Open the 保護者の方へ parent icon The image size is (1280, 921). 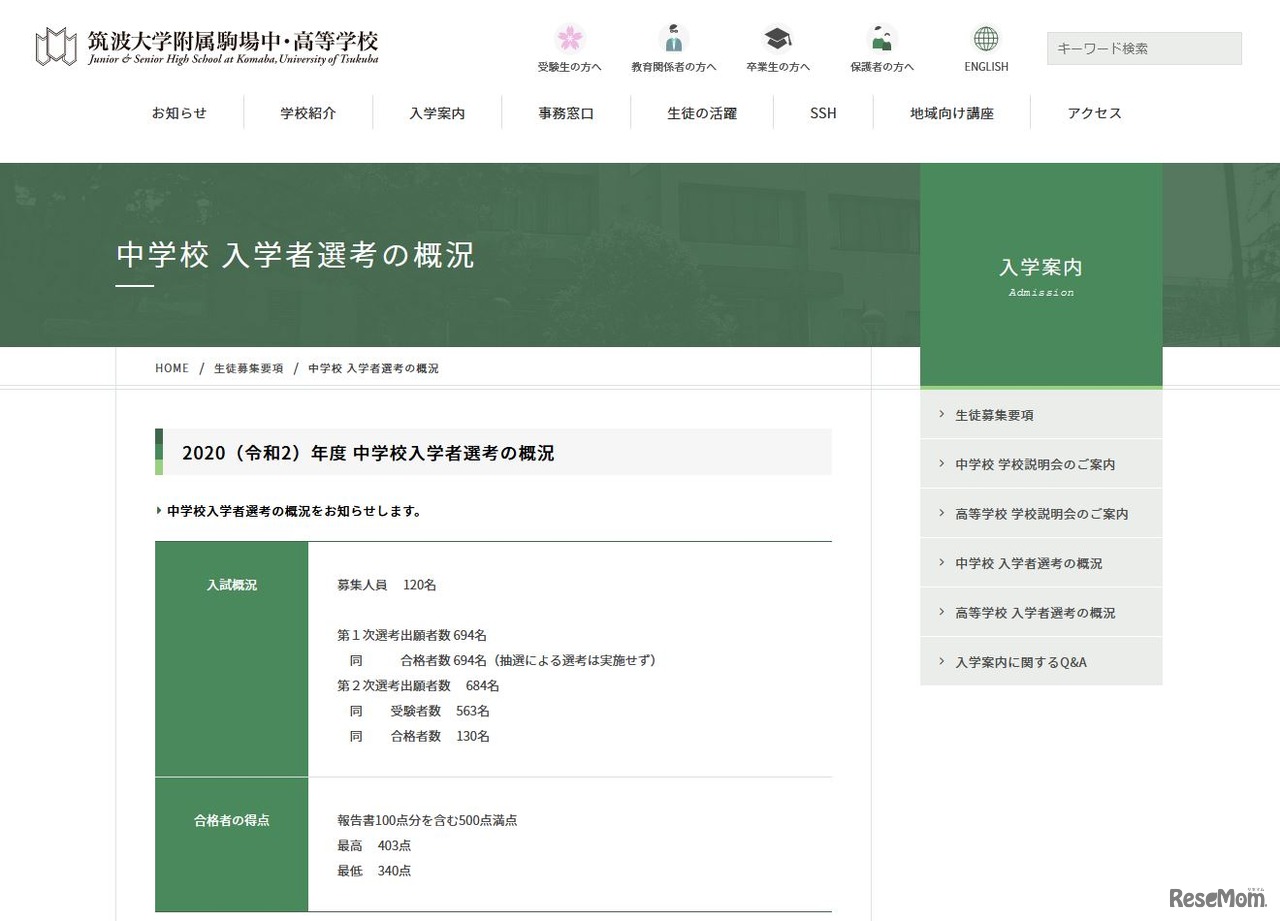(881, 39)
